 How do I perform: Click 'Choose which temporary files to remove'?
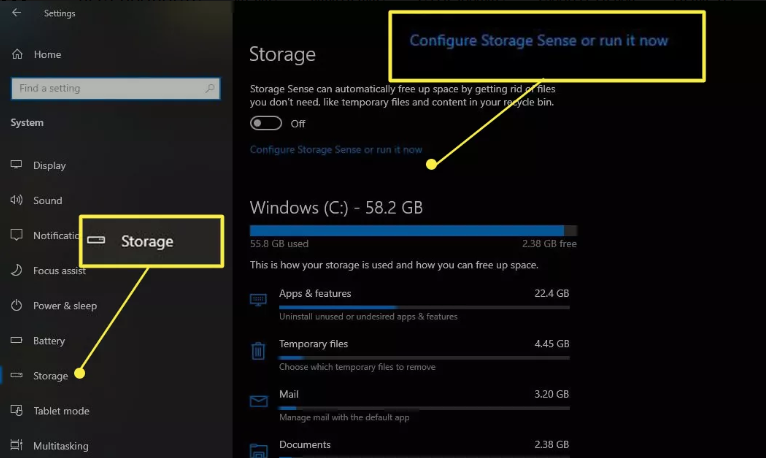[357, 367]
